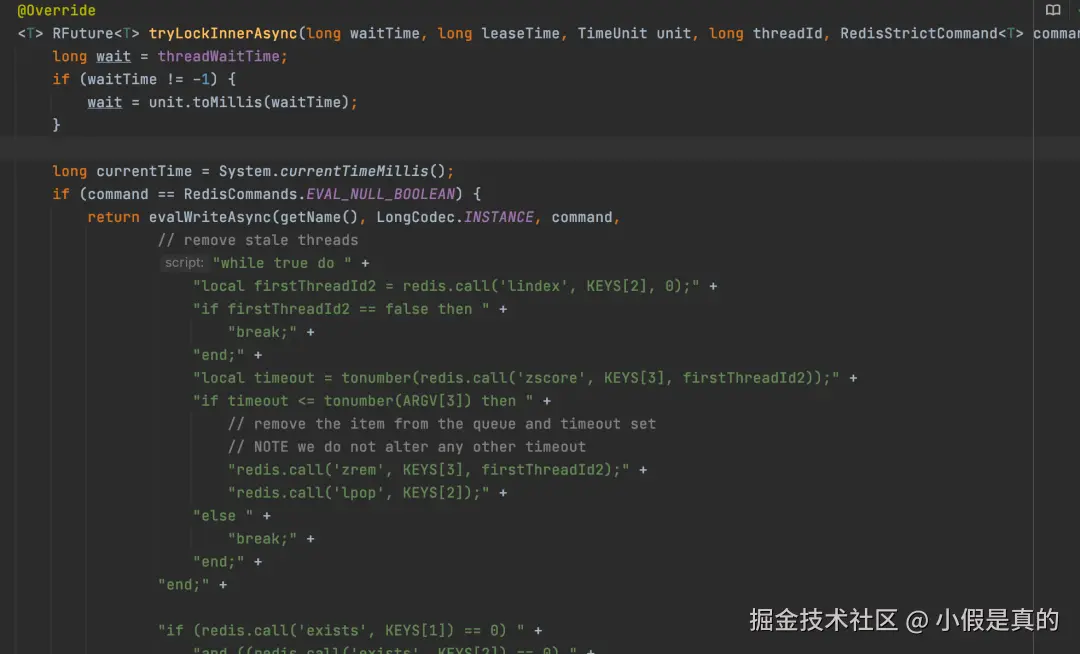Click the 'exists', KEYS[1]) == 0 line
The width and height of the screenshot is (1080, 654).
341,631
